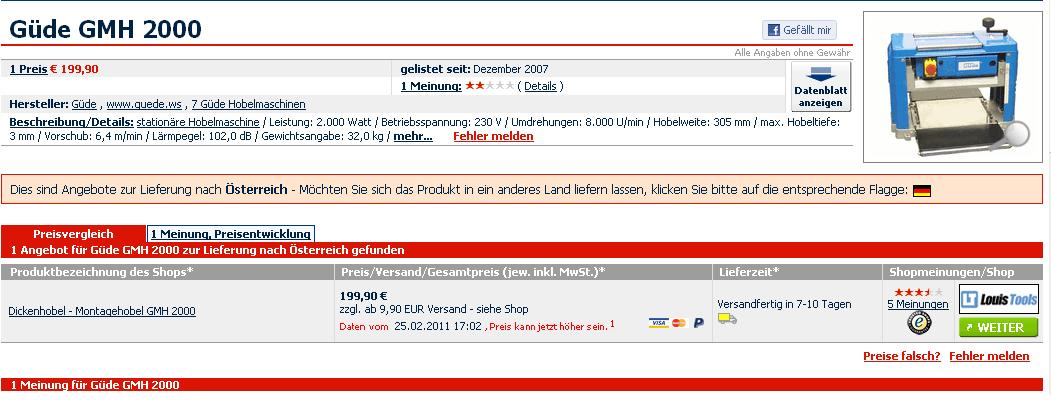The image size is (1051, 400).
Task: Click 'Beschreibung/Details:' heading link
Action: [x=72, y=123]
